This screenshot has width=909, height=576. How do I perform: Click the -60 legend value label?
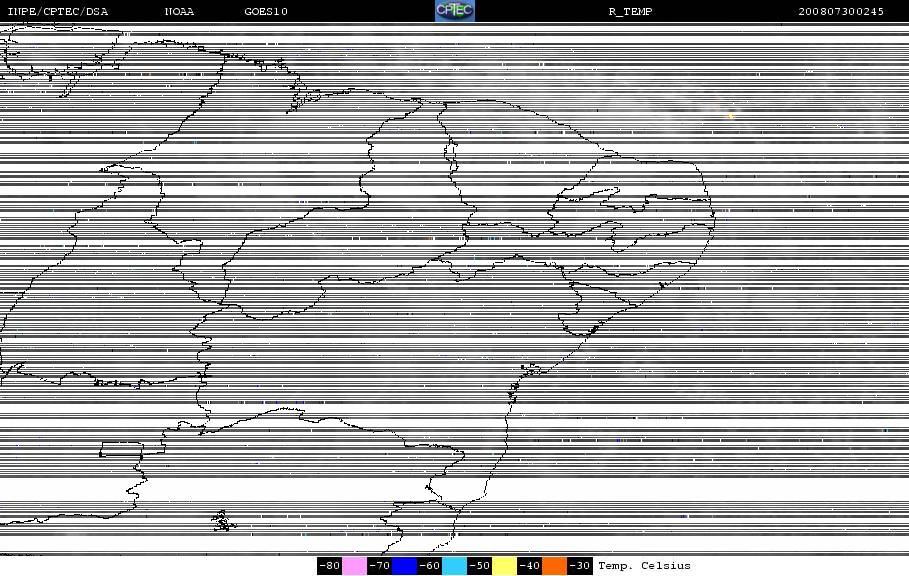click(429, 566)
